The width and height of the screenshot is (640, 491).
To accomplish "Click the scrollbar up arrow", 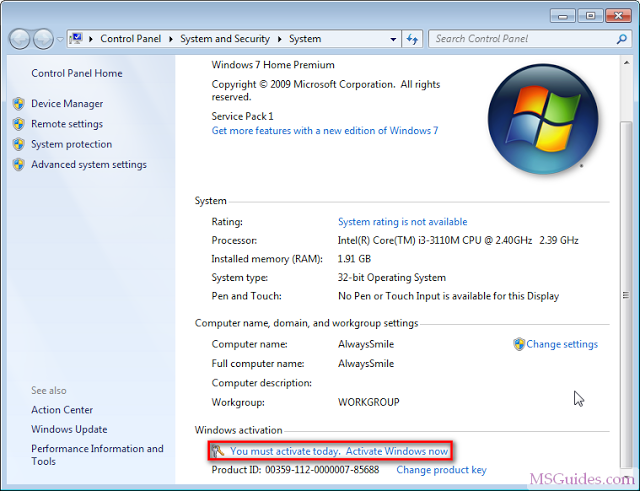I will click(626, 63).
